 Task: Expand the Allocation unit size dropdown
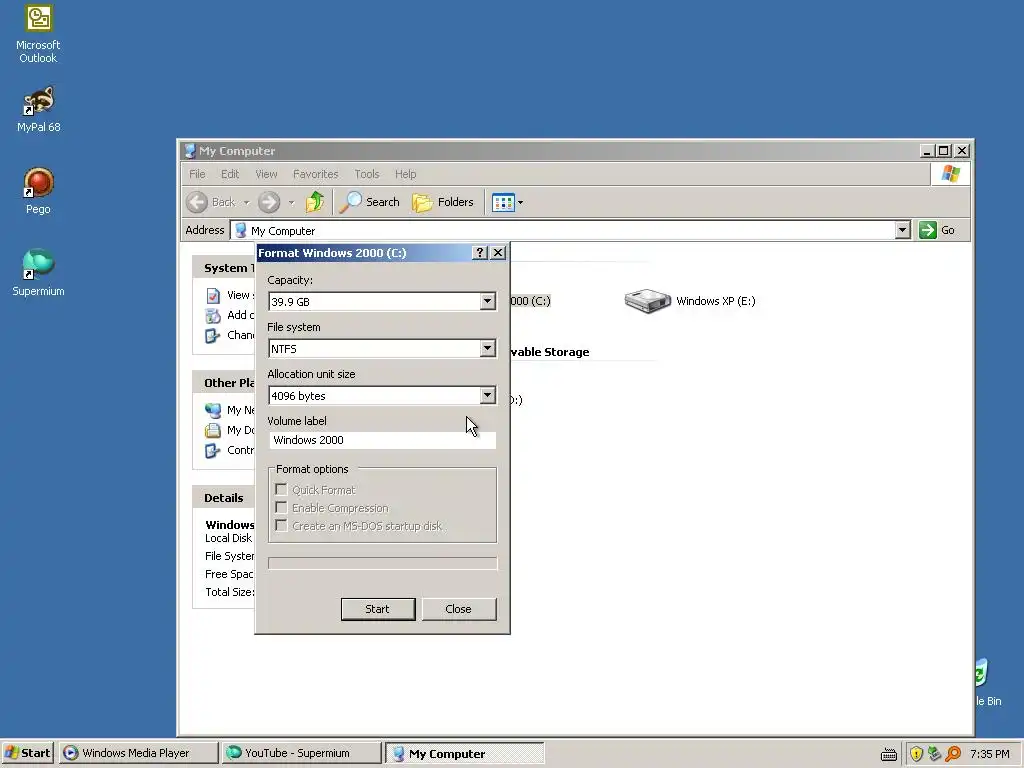[487, 395]
